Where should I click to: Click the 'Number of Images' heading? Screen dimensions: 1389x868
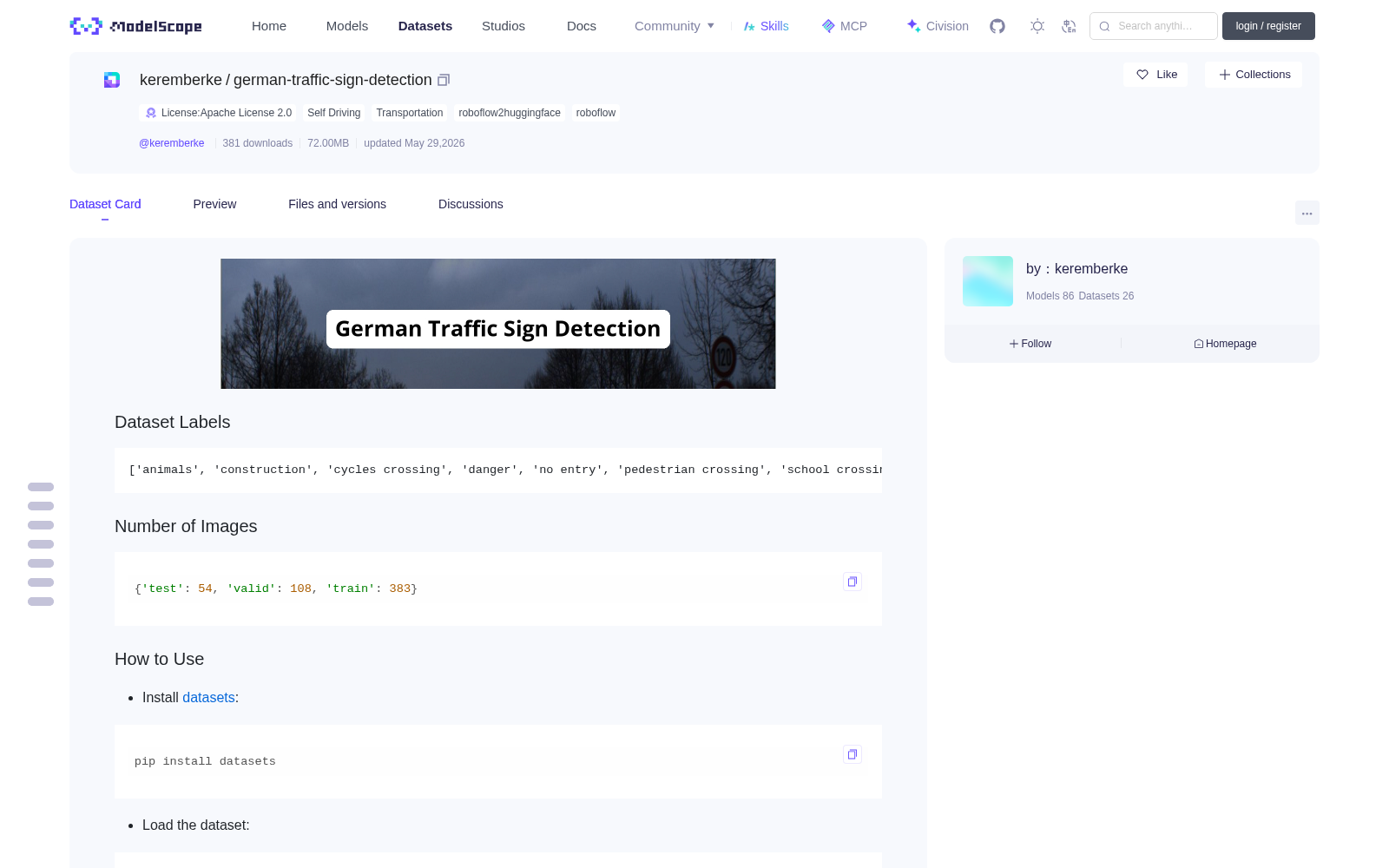[186, 526]
